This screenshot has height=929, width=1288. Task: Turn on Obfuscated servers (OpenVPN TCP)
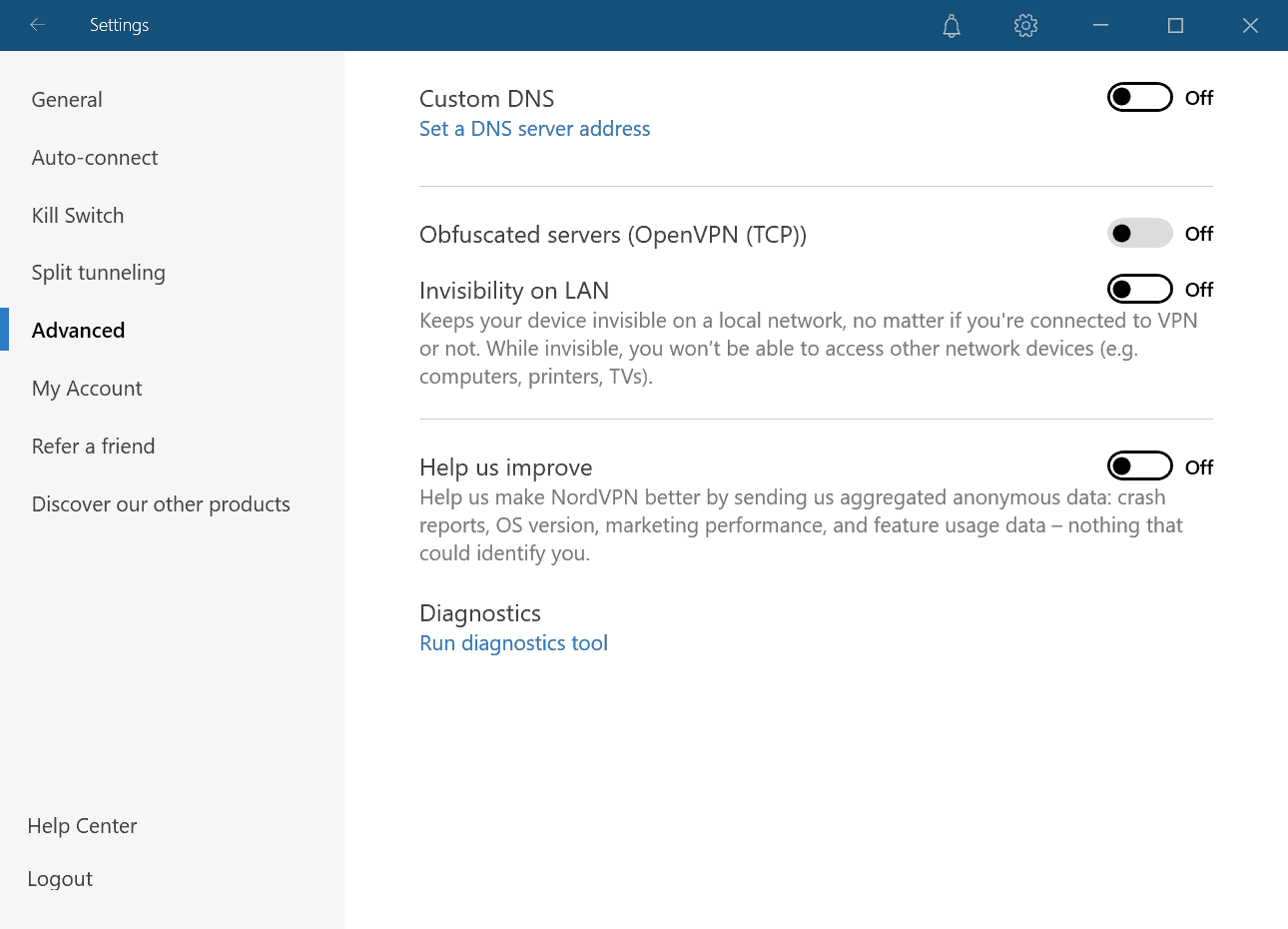(x=1139, y=233)
